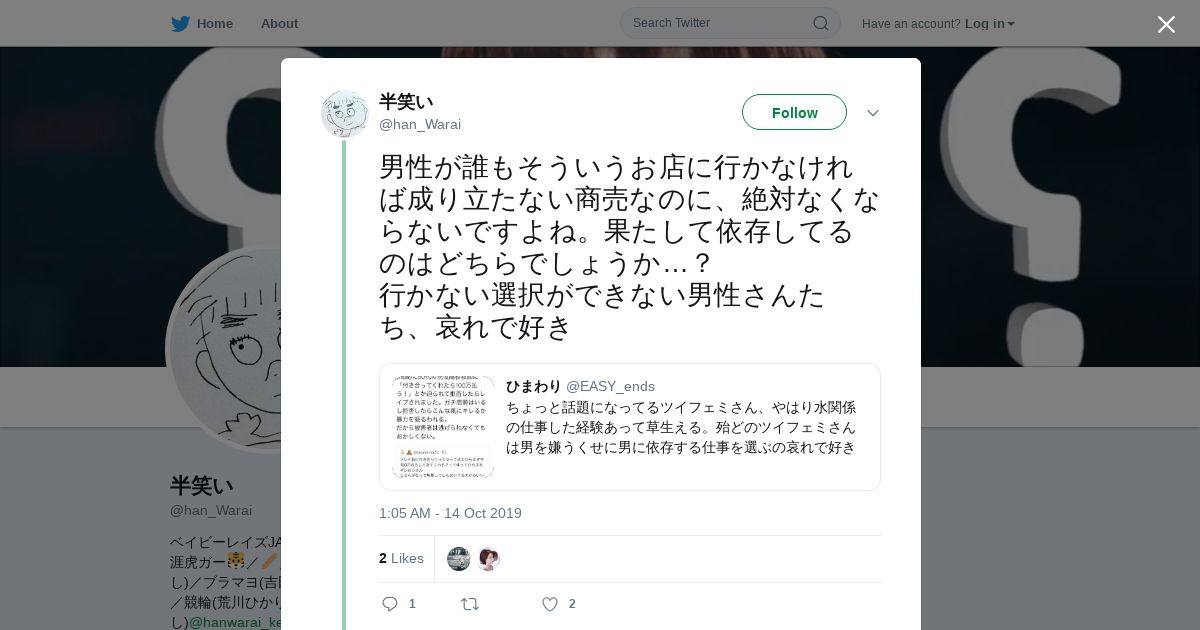1200x630 pixels.
Task: Open the quoted tweet image thumbnail
Action: point(443,427)
